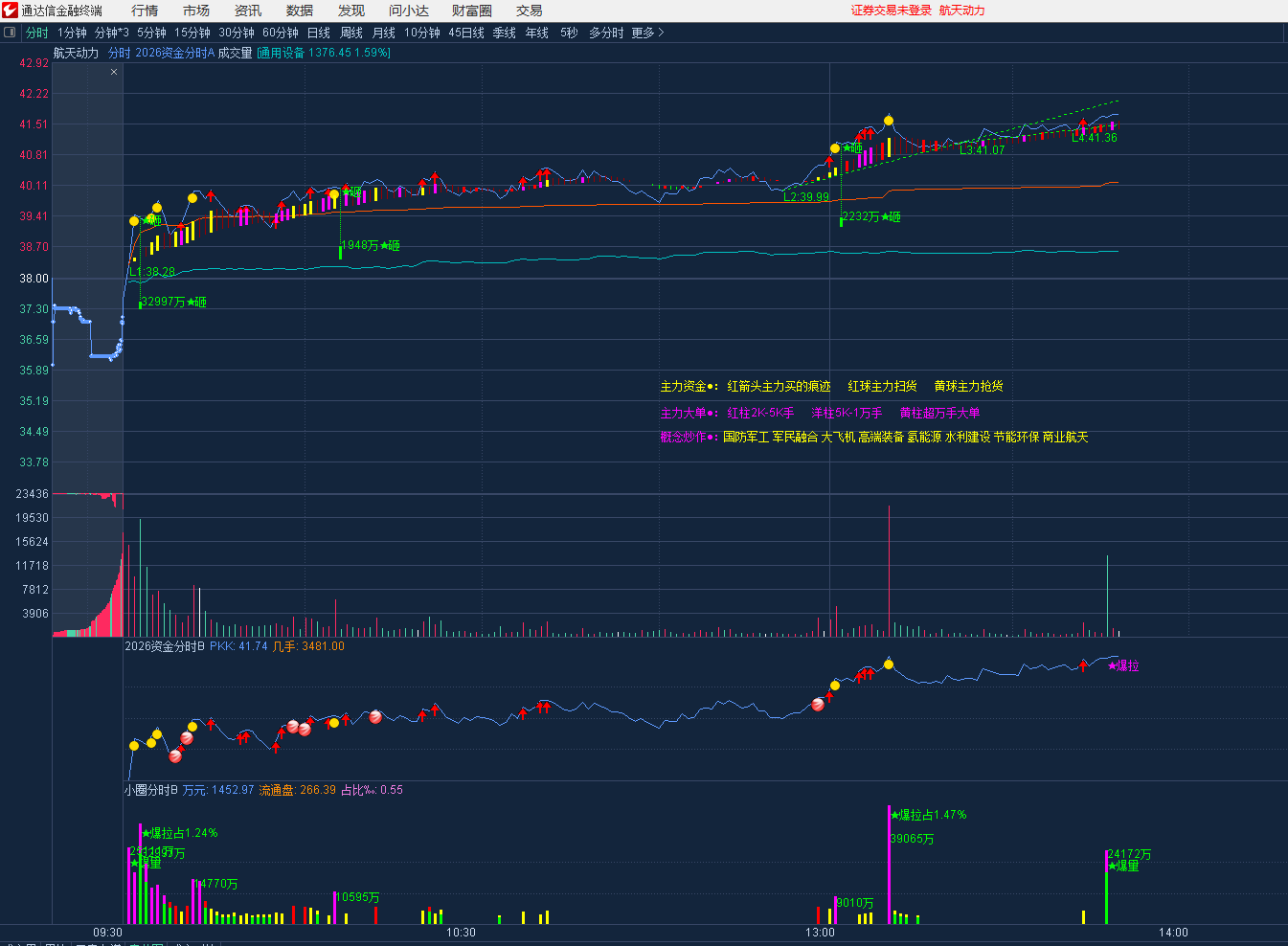This screenshot has width=1288, height=946.
Task: Switch to the 日线 chart period
Action: point(319,33)
